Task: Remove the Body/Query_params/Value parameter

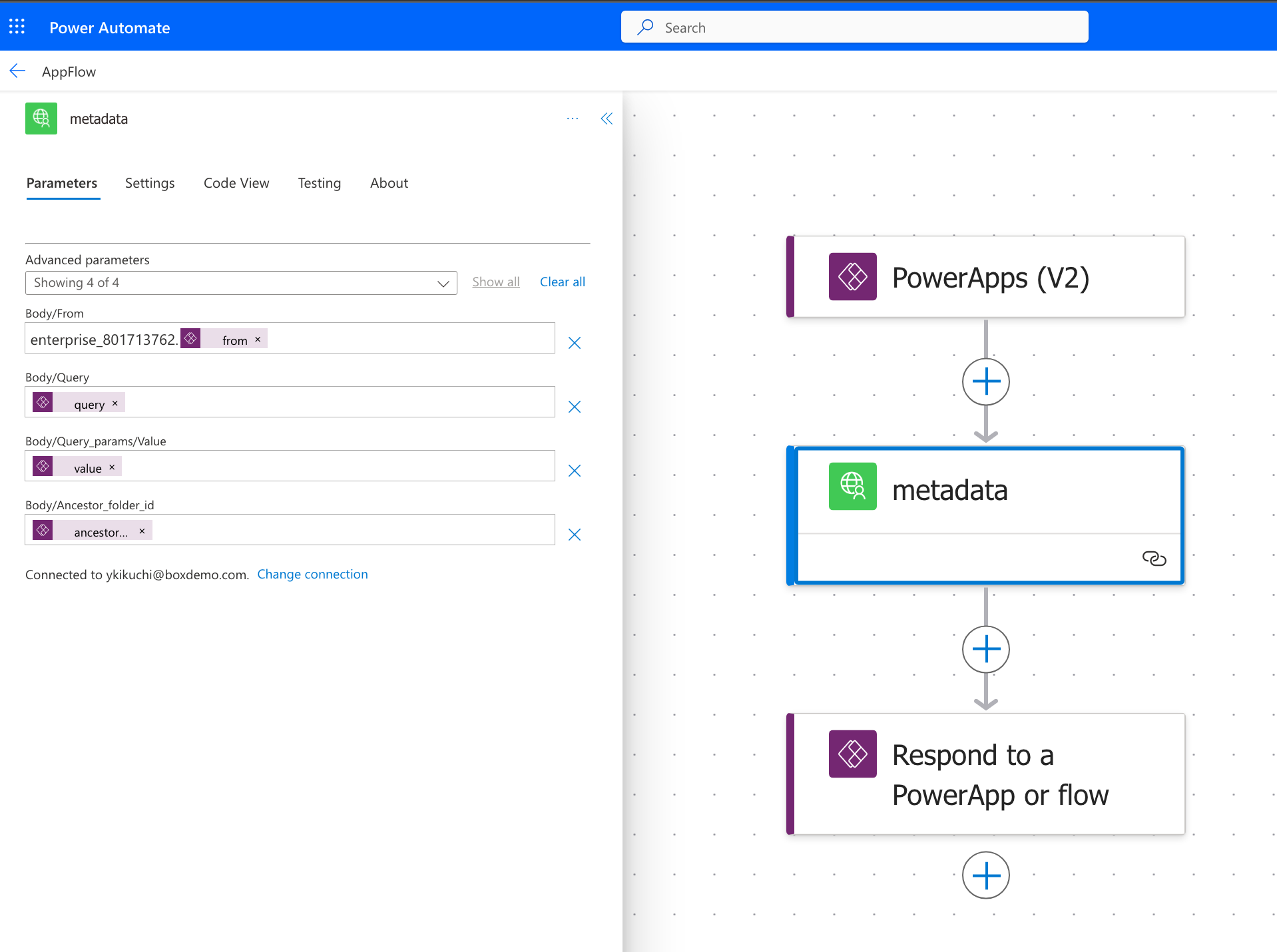Action: [575, 471]
